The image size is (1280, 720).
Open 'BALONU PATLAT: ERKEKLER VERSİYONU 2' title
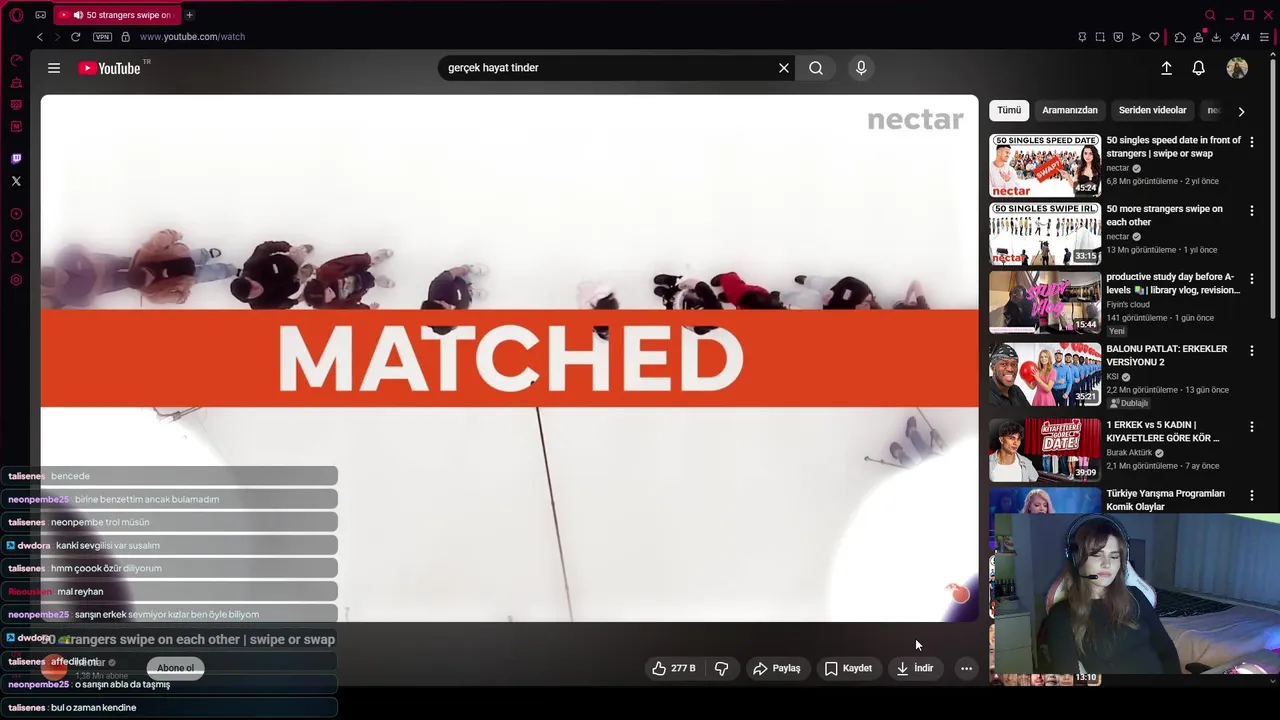click(x=1166, y=356)
